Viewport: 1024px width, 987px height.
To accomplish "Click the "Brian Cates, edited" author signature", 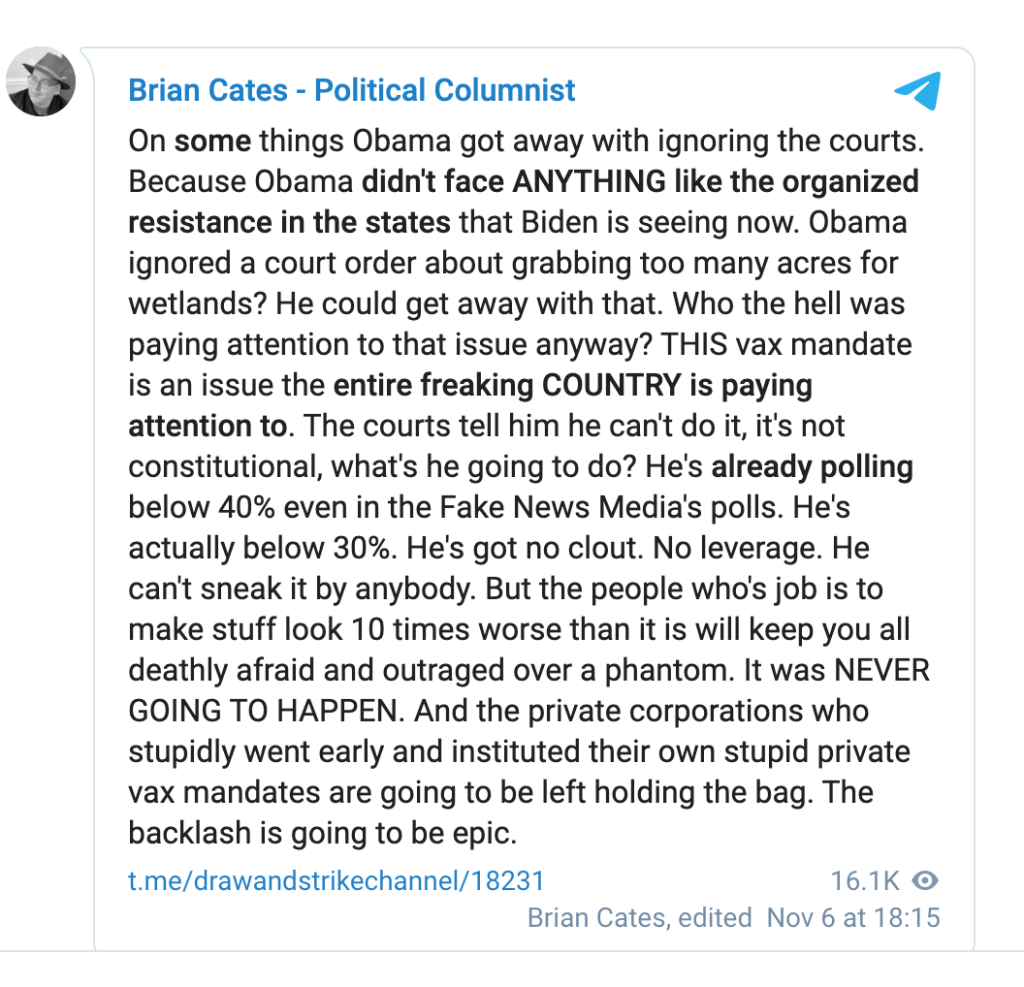I will tap(639, 918).
